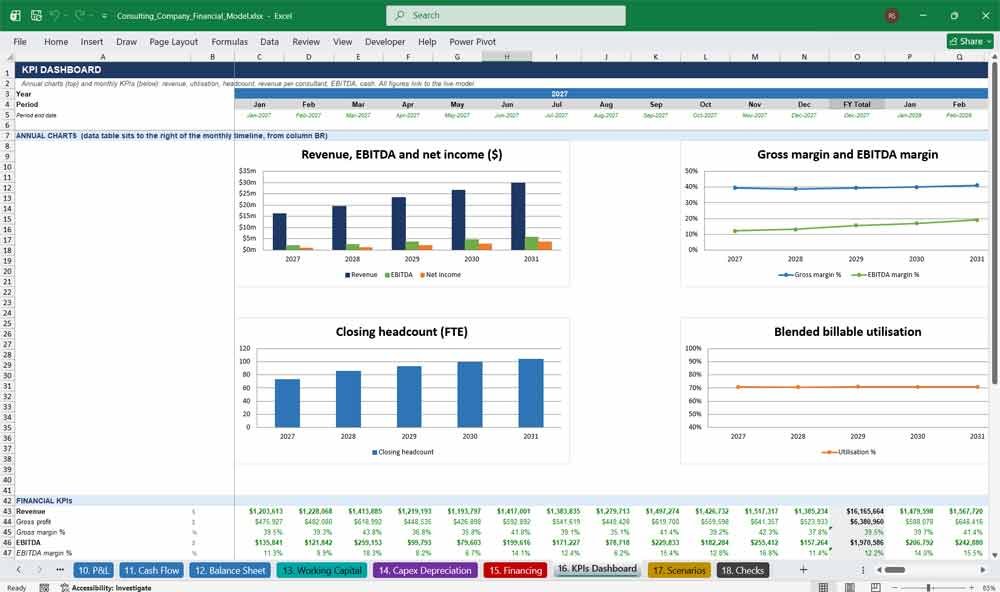Open the Formulas ribbon tab
1000x592 pixels.
[230, 41]
